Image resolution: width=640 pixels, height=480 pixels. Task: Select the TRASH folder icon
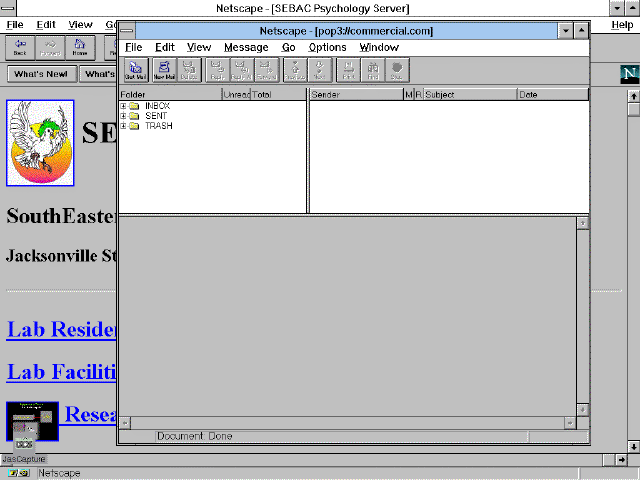[x=134, y=126]
